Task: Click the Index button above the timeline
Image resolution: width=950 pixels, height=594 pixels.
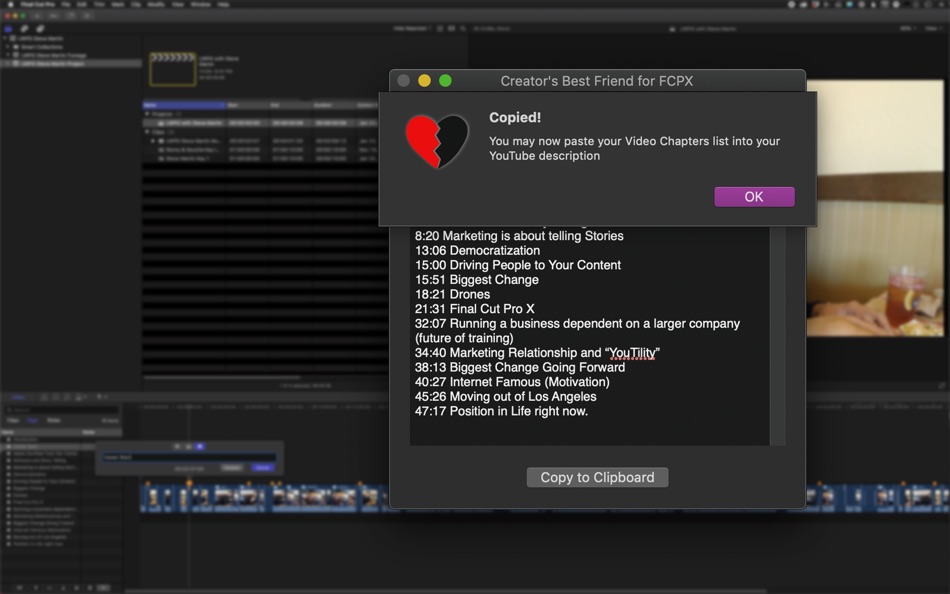Action: coord(18,397)
